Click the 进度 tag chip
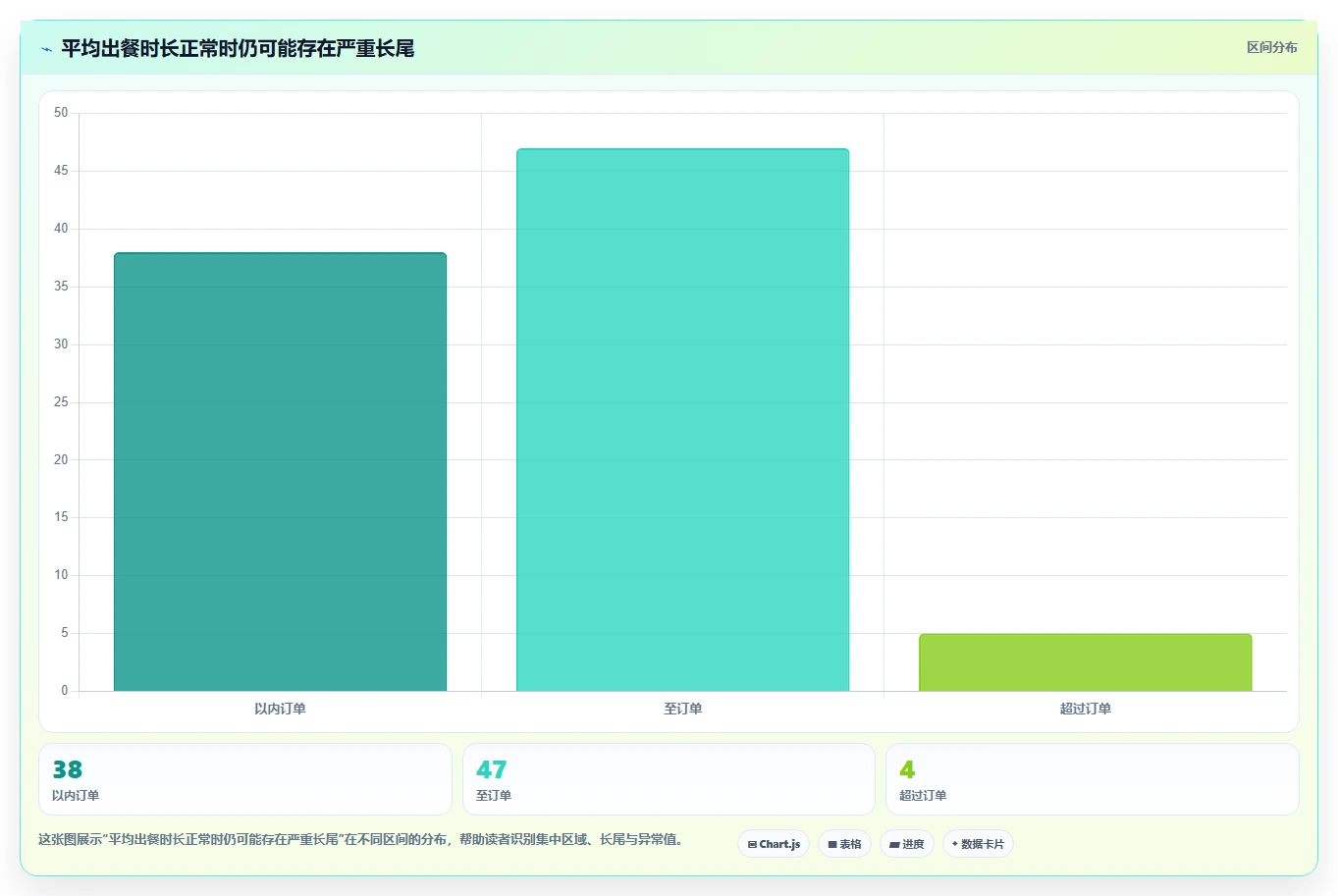This screenshot has width=1338, height=896. point(907,844)
